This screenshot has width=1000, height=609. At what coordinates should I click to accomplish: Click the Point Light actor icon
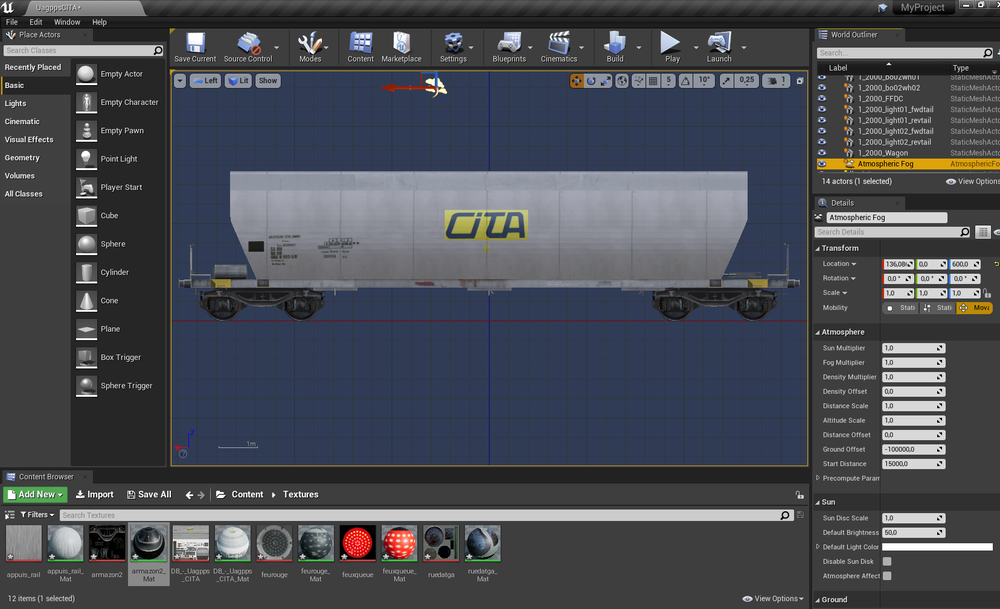[86, 159]
